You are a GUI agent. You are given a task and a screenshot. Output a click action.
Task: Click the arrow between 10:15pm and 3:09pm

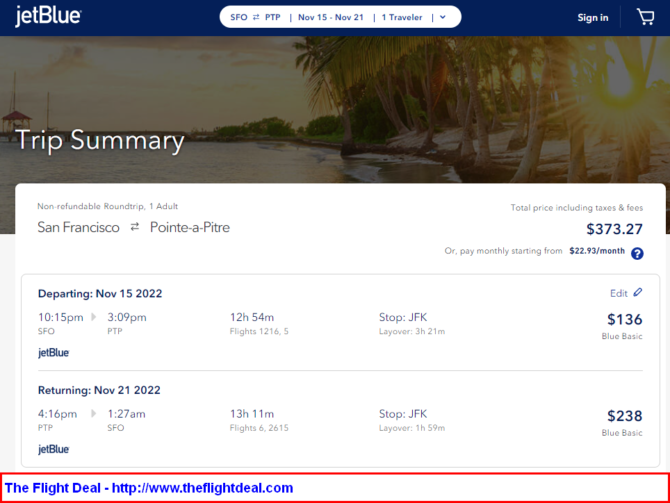[x=94, y=317]
